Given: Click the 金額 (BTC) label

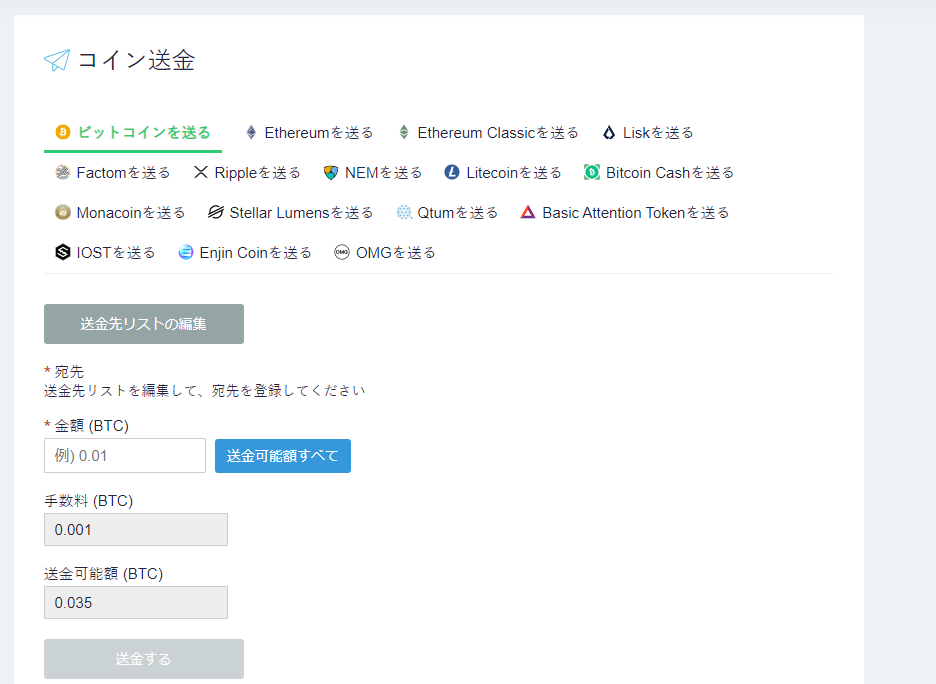Looking at the screenshot, I should (x=91, y=426).
